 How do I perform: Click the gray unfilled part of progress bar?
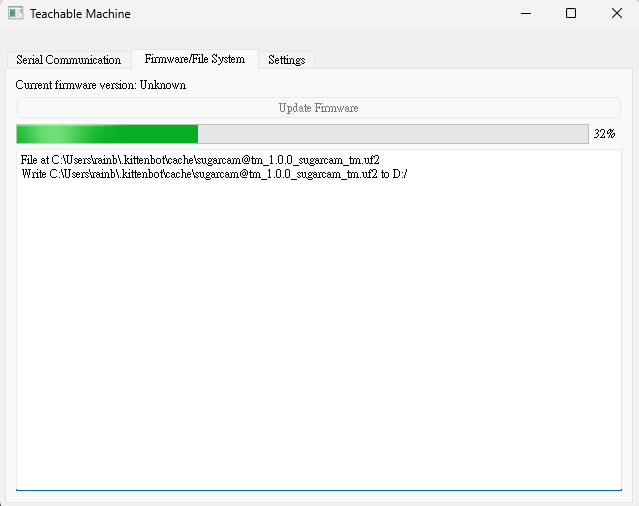[x=393, y=134]
